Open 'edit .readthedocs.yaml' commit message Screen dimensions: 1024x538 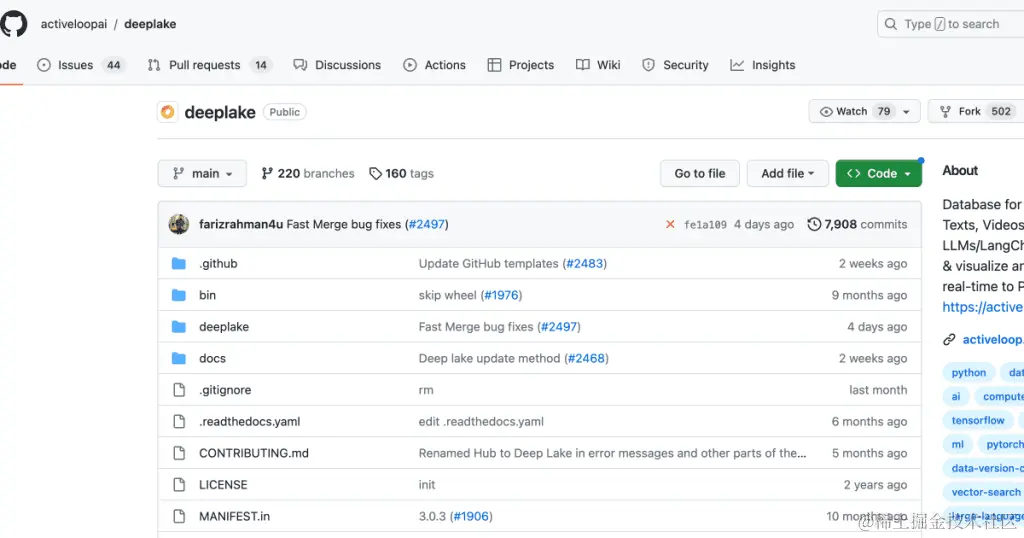(481, 421)
